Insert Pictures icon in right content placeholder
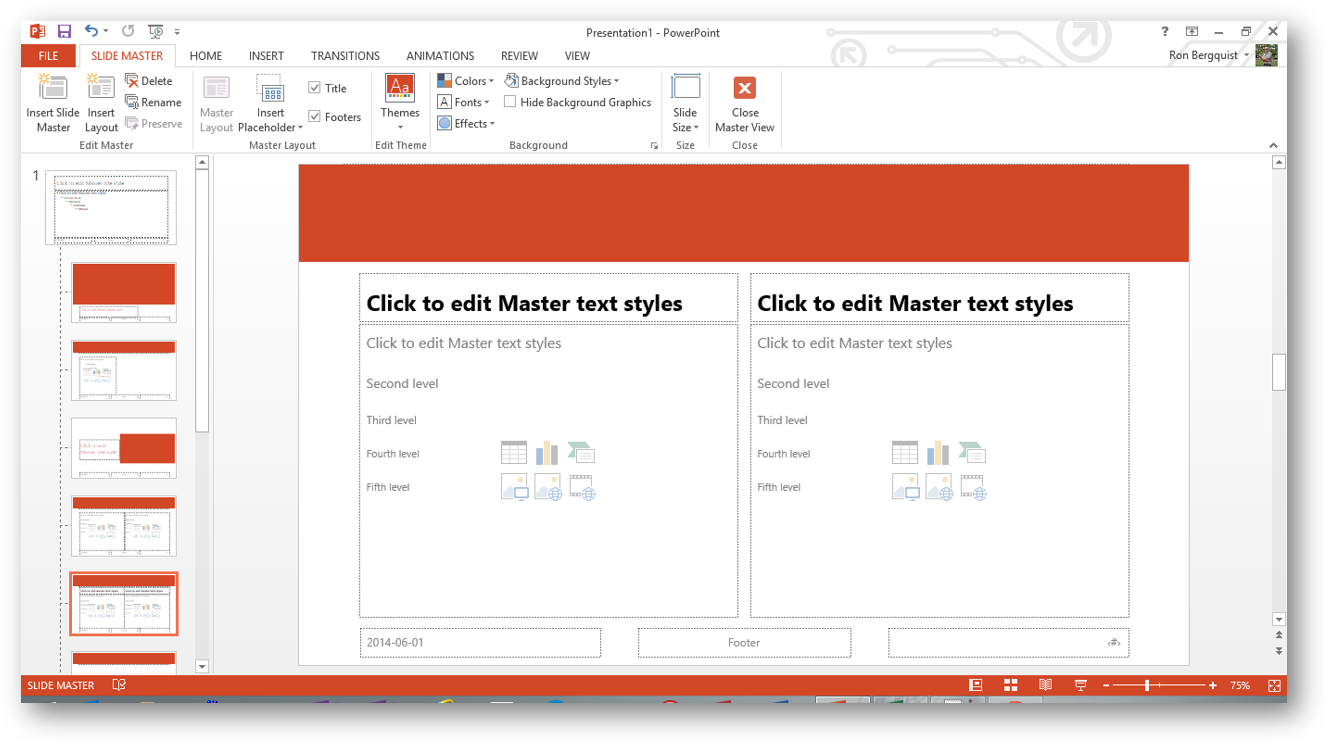Image resolution: width=1328 pixels, height=744 pixels. (x=905, y=487)
